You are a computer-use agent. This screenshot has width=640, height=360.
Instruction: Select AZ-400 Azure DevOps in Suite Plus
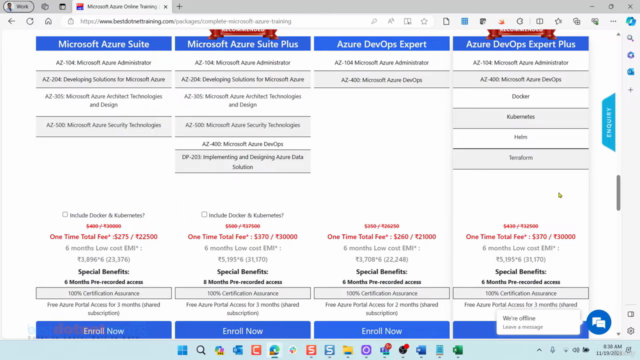[x=242, y=144]
